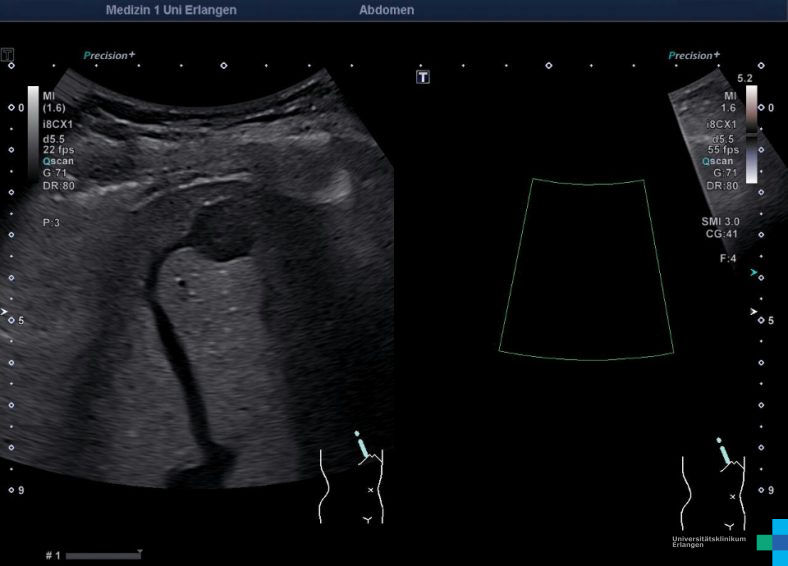Click the Medizin 1 Uni Erlangen header
The height and width of the screenshot is (566, 788).
click(171, 10)
